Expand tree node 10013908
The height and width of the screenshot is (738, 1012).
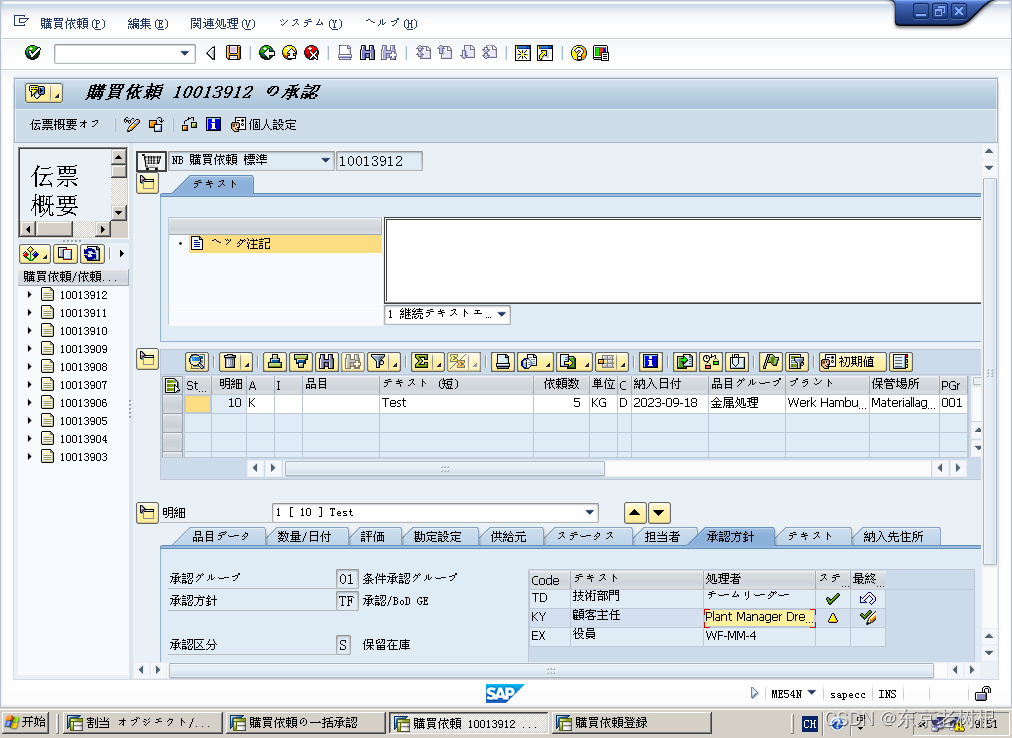point(29,367)
